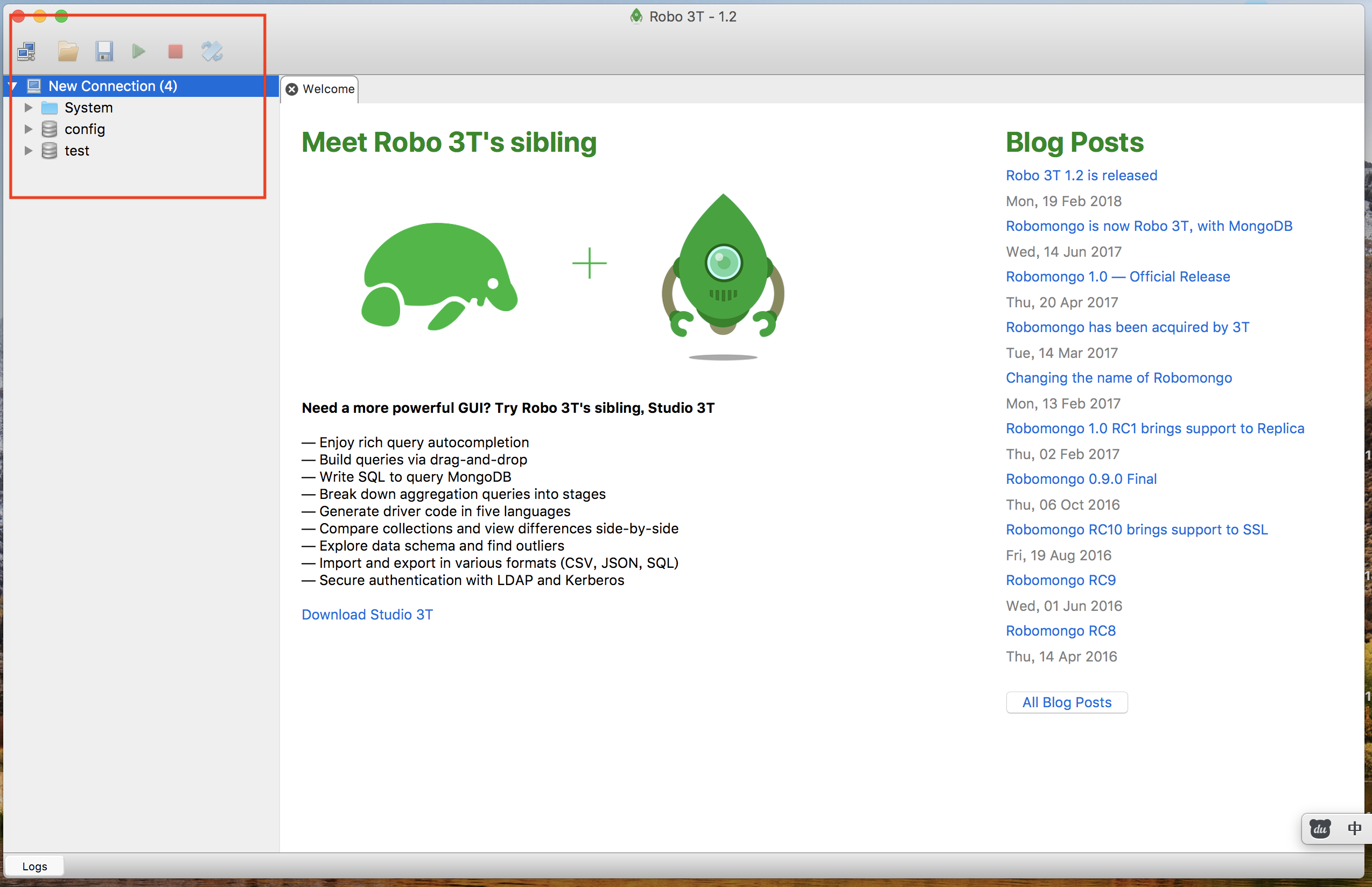Click the Baidu input method bear icon

[1320, 829]
